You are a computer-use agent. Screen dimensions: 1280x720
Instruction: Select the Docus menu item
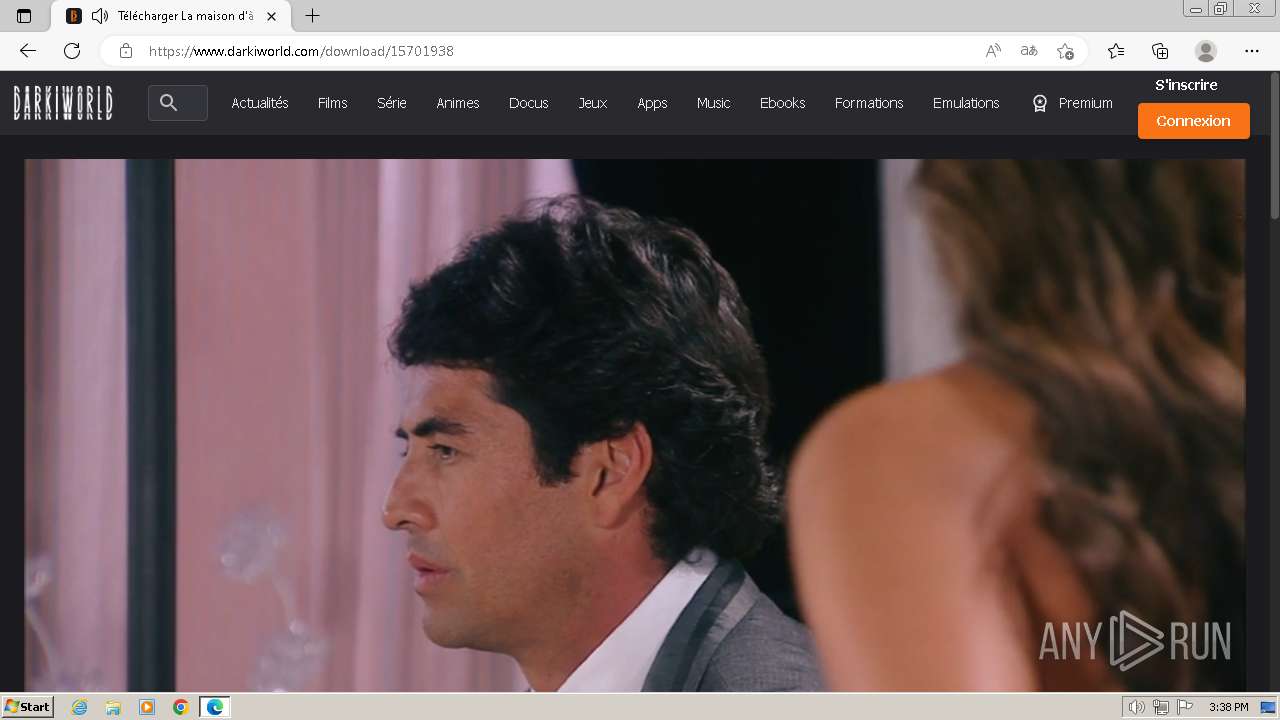[528, 103]
